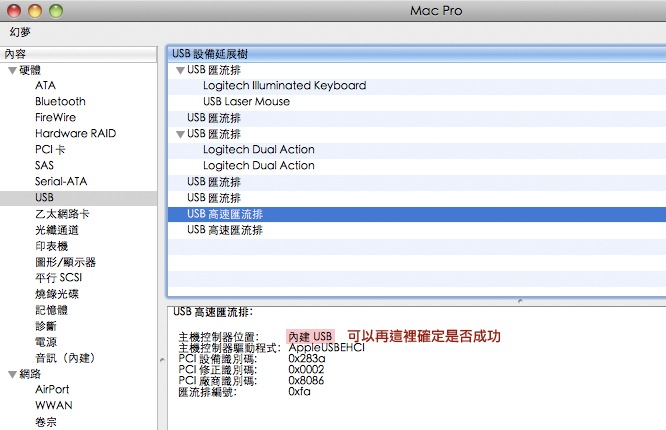Select USB 匯流排 row below USB Laser Mouse
666x430 pixels.
pos(417,118)
